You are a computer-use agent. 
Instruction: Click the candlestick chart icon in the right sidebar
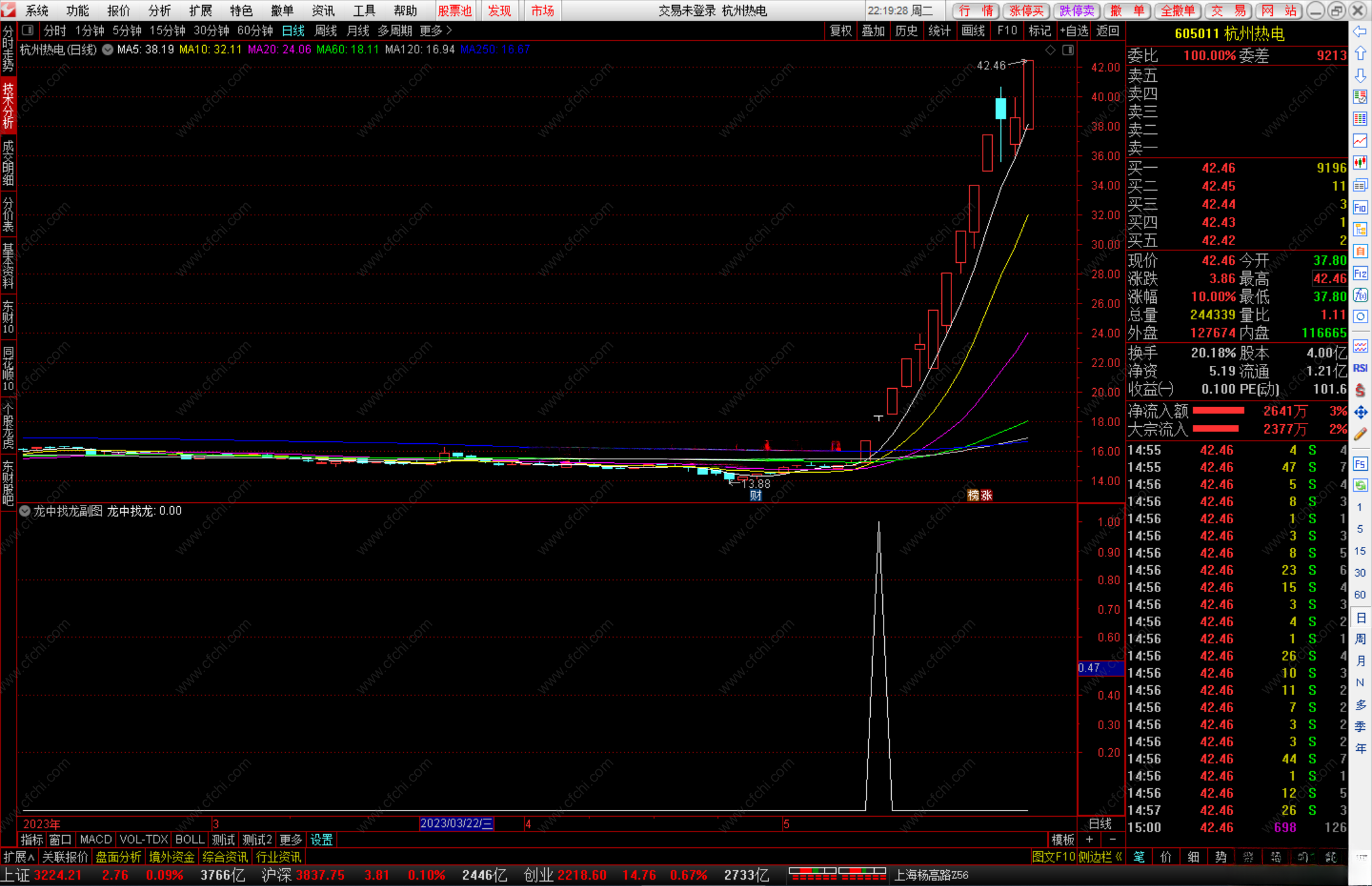click(x=1360, y=163)
